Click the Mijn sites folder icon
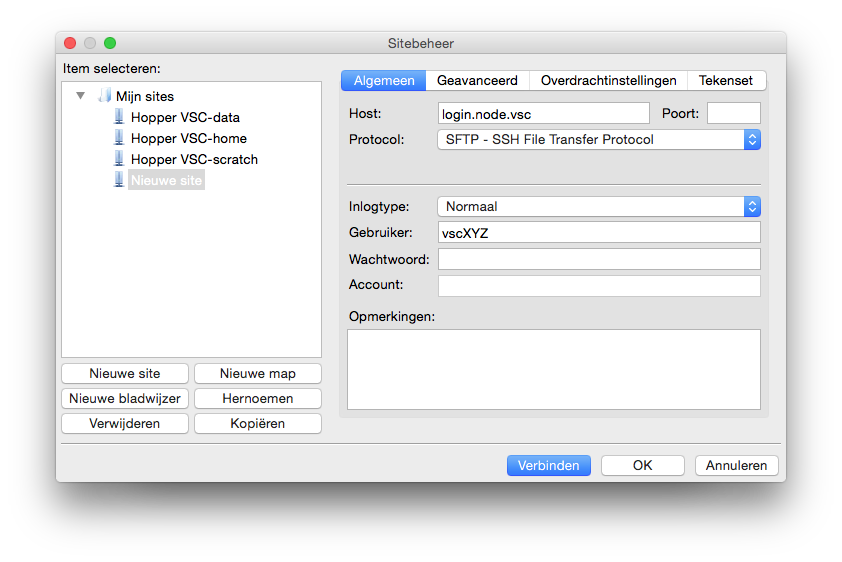The width and height of the screenshot is (842, 562). click(105, 96)
